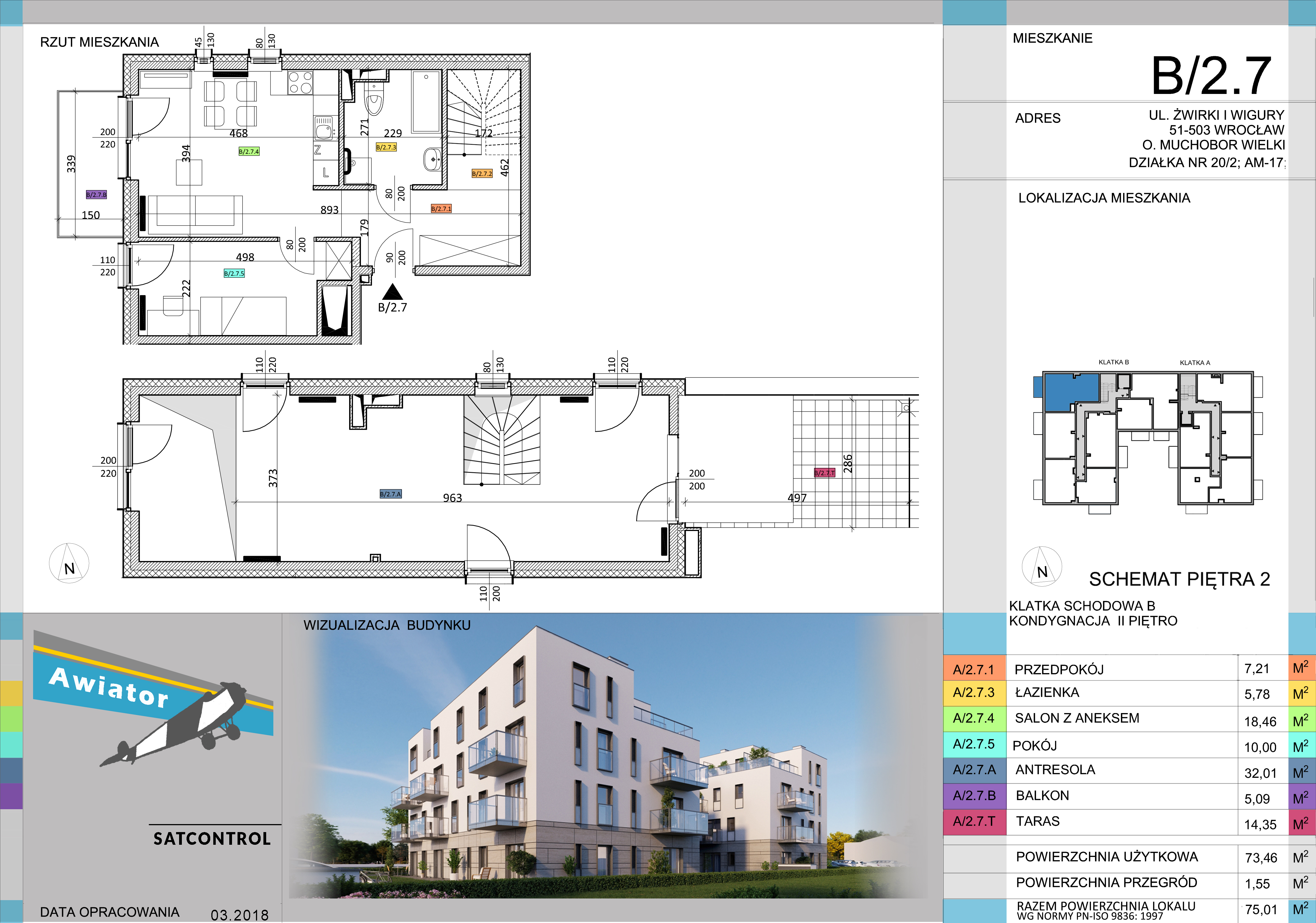Click the KLATKA B label on the schematic
Image resolution: width=1316 pixels, height=923 pixels.
pos(1114,362)
